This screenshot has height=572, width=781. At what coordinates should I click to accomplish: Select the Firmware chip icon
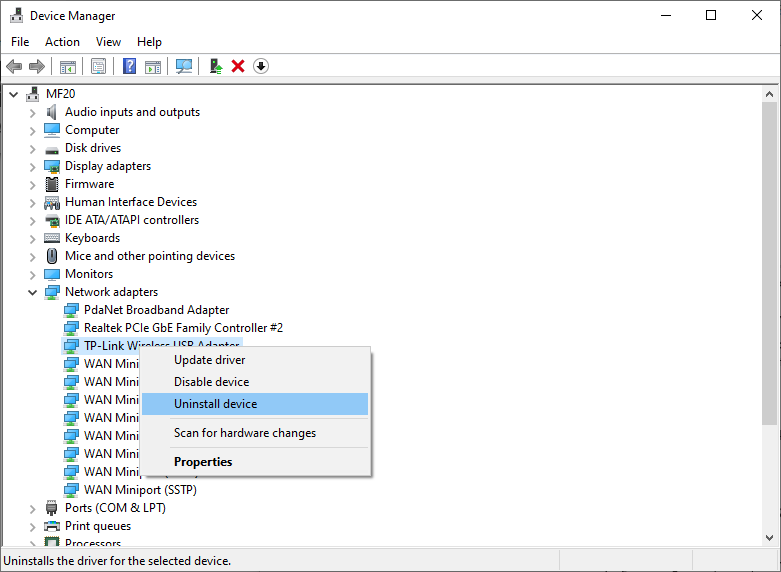point(52,184)
